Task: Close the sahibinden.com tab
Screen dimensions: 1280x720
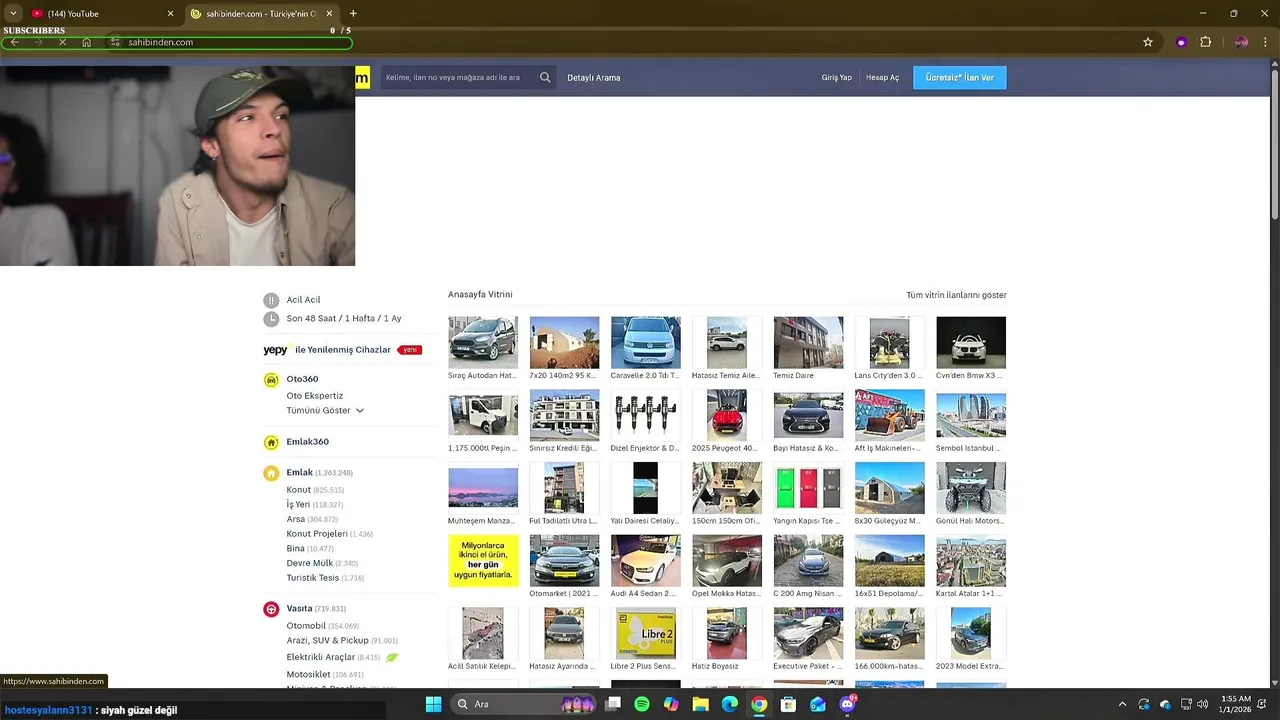Action: pos(329,13)
